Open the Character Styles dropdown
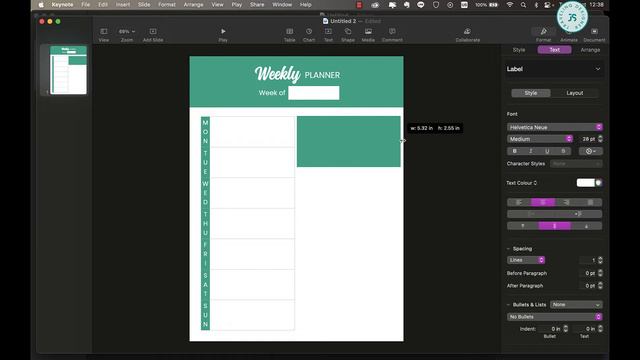The image size is (640, 360). tap(576, 164)
